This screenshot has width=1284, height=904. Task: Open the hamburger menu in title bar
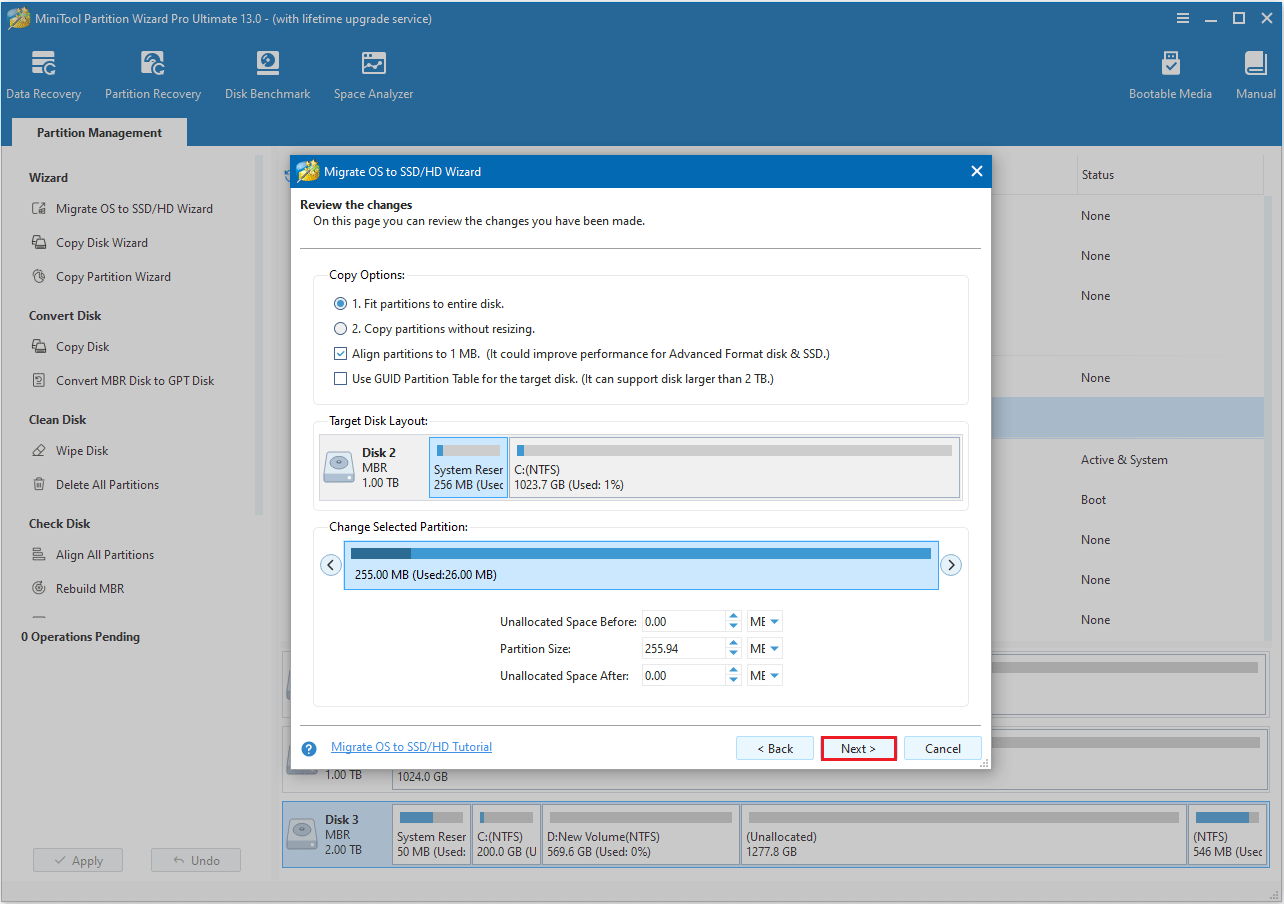[x=1183, y=17]
